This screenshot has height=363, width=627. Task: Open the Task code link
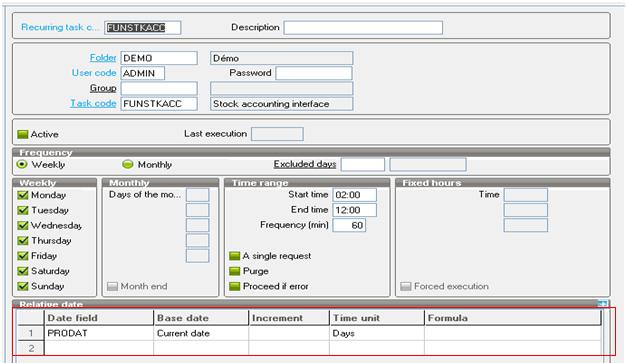[94, 103]
